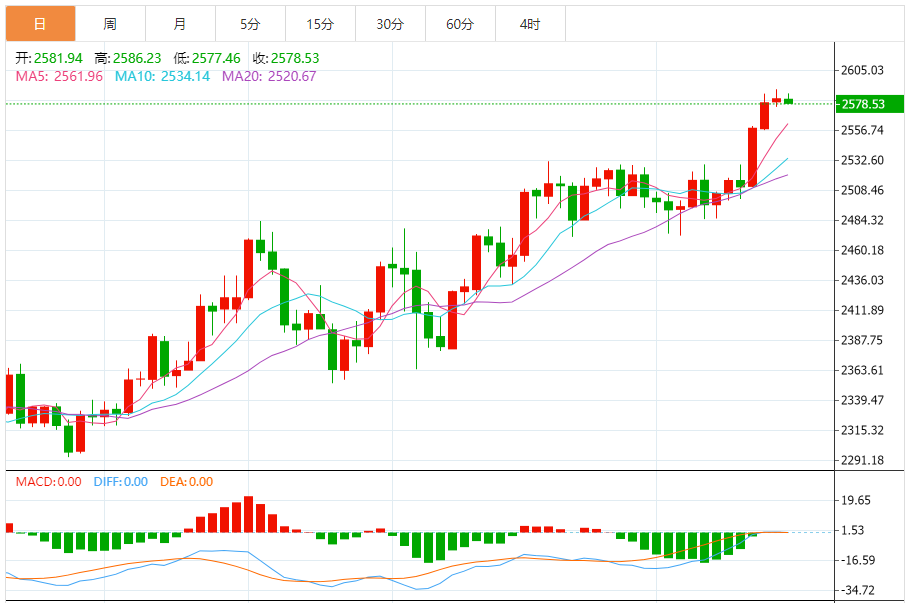Image resolution: width=913 pixels, height=603 pixels.
Task: Click the 2605.03 price axis label
Action: click(862, 70)
